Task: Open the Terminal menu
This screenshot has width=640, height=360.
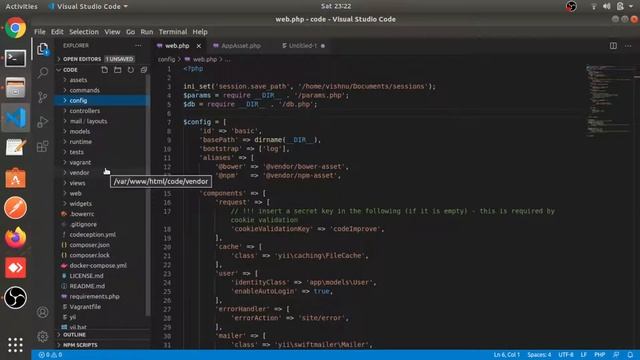Action: (x=173, y=32)
